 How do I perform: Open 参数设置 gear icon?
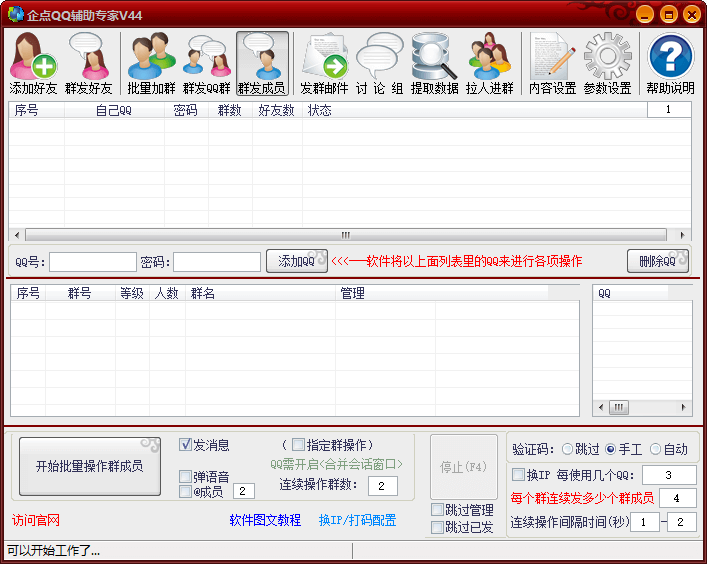pos(607,63)
